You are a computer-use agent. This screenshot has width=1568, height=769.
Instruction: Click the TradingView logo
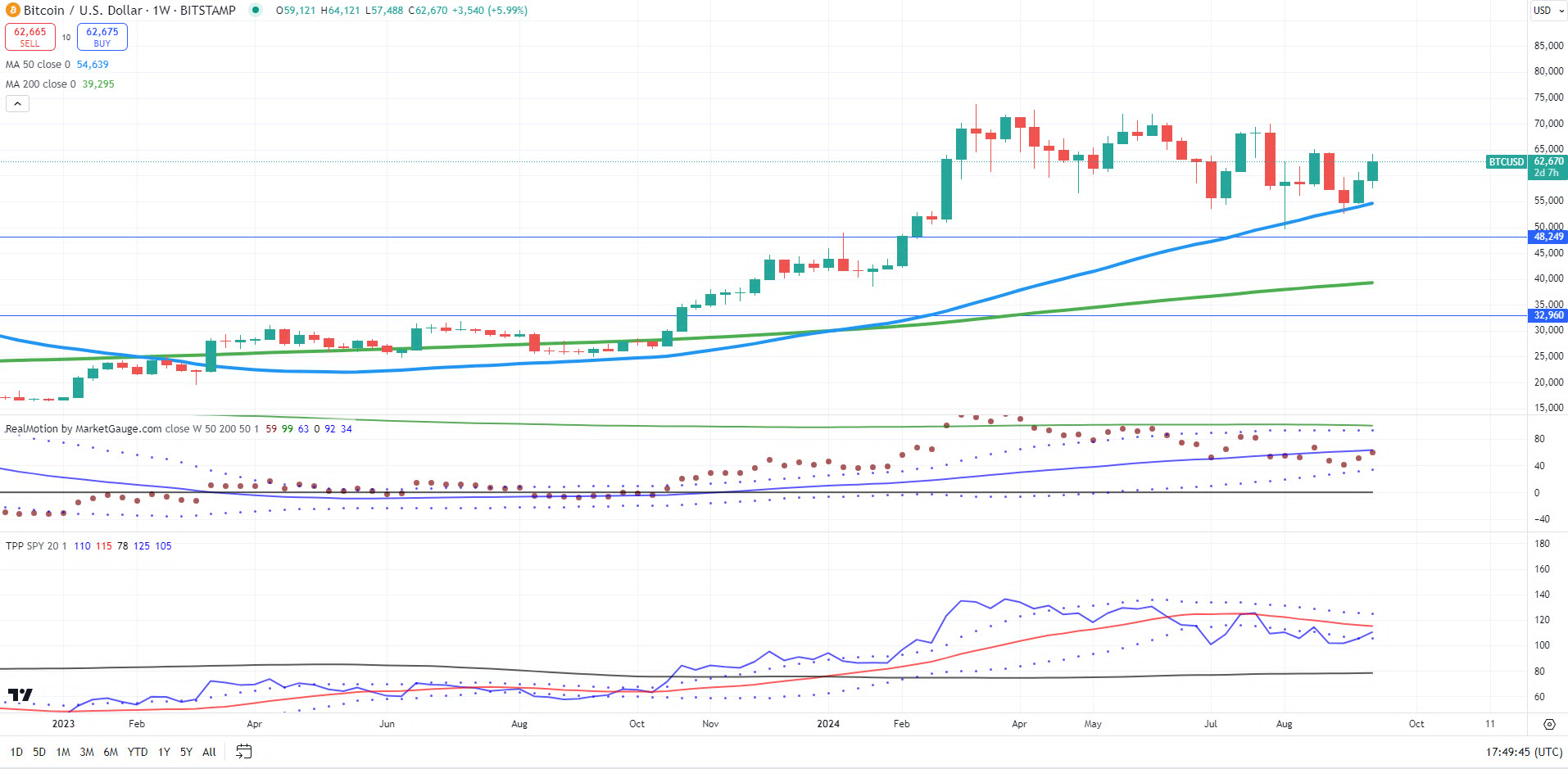[x=20, y=695]
